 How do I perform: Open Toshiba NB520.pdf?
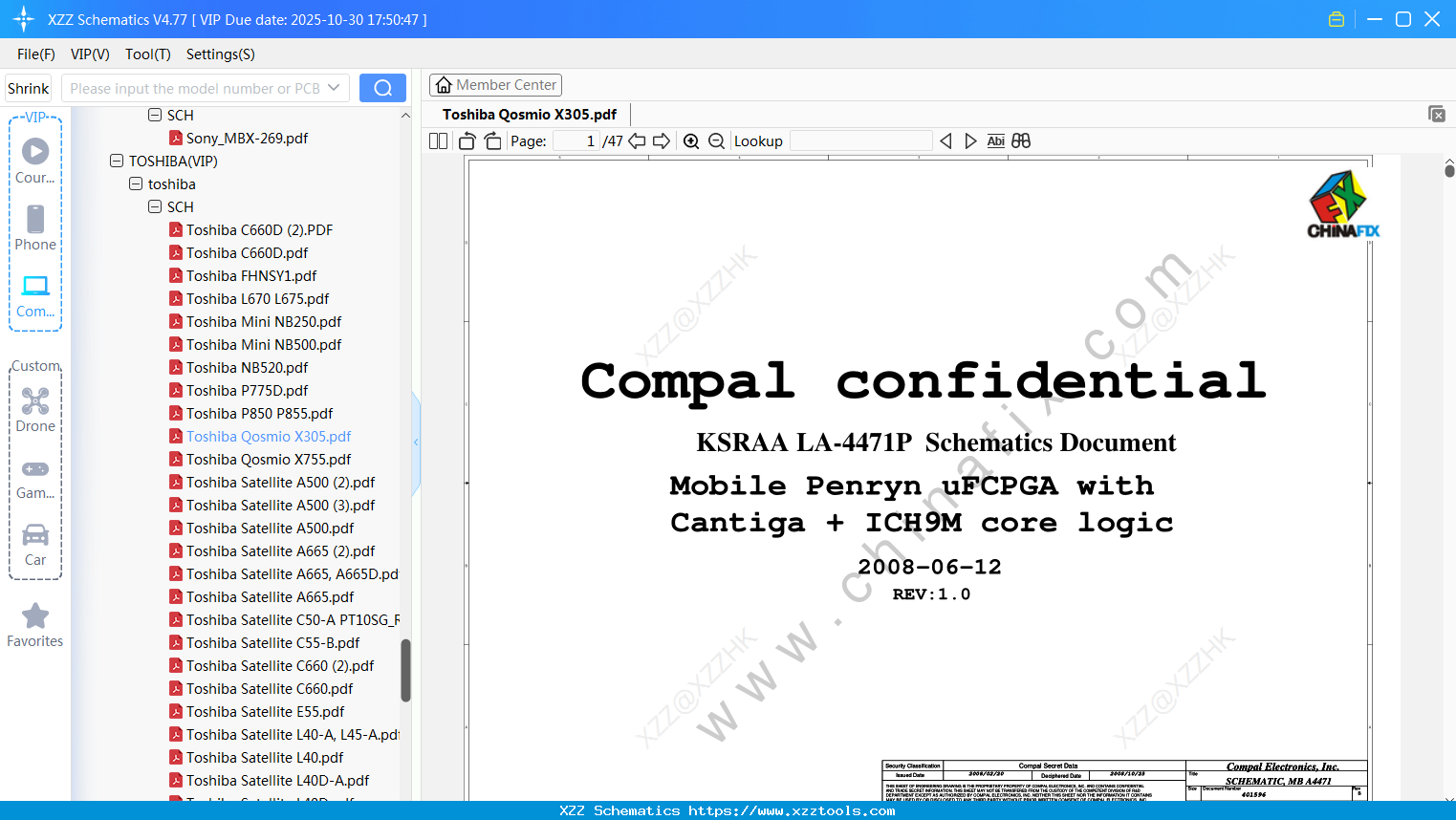coord(247,368)
